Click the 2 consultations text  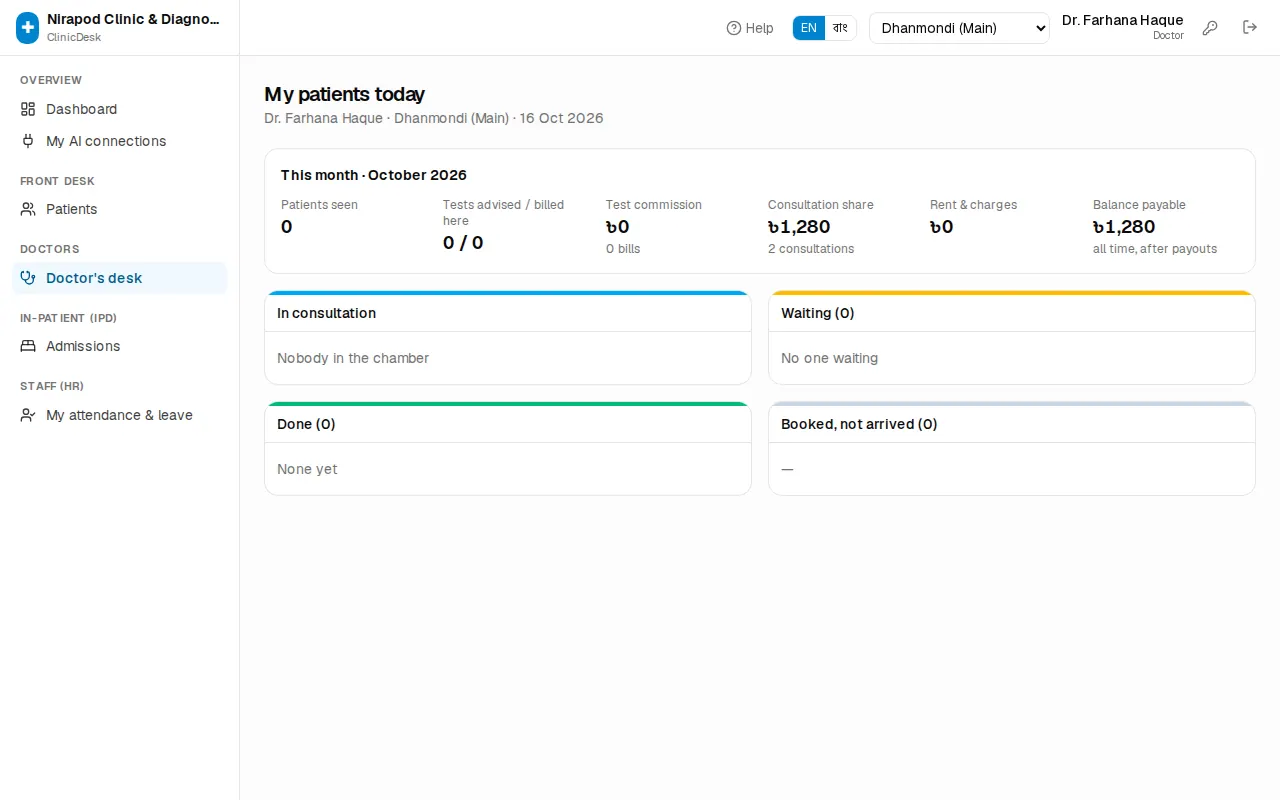tap(811, 249)
